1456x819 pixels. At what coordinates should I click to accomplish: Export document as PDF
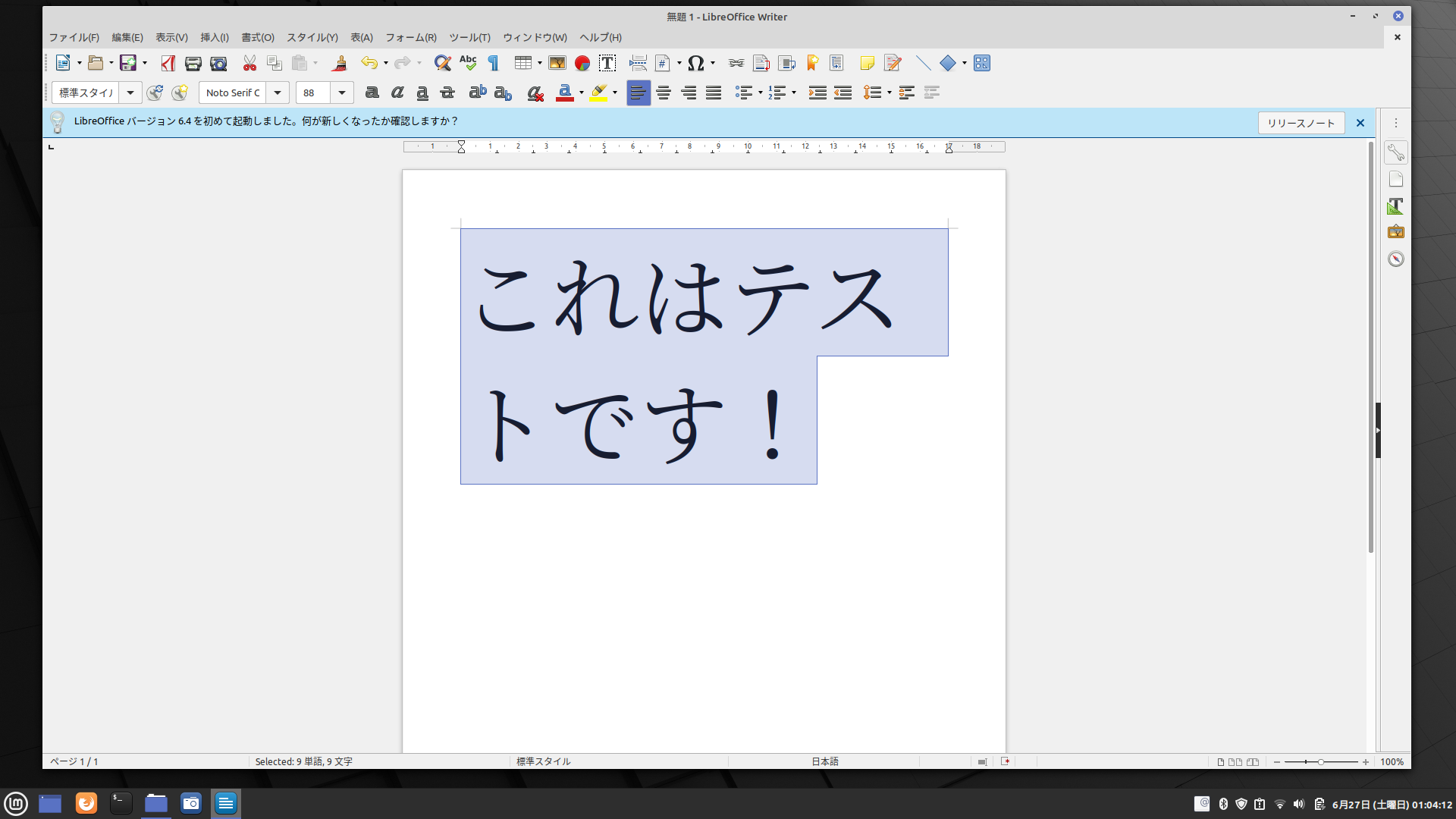coord(168,63)
